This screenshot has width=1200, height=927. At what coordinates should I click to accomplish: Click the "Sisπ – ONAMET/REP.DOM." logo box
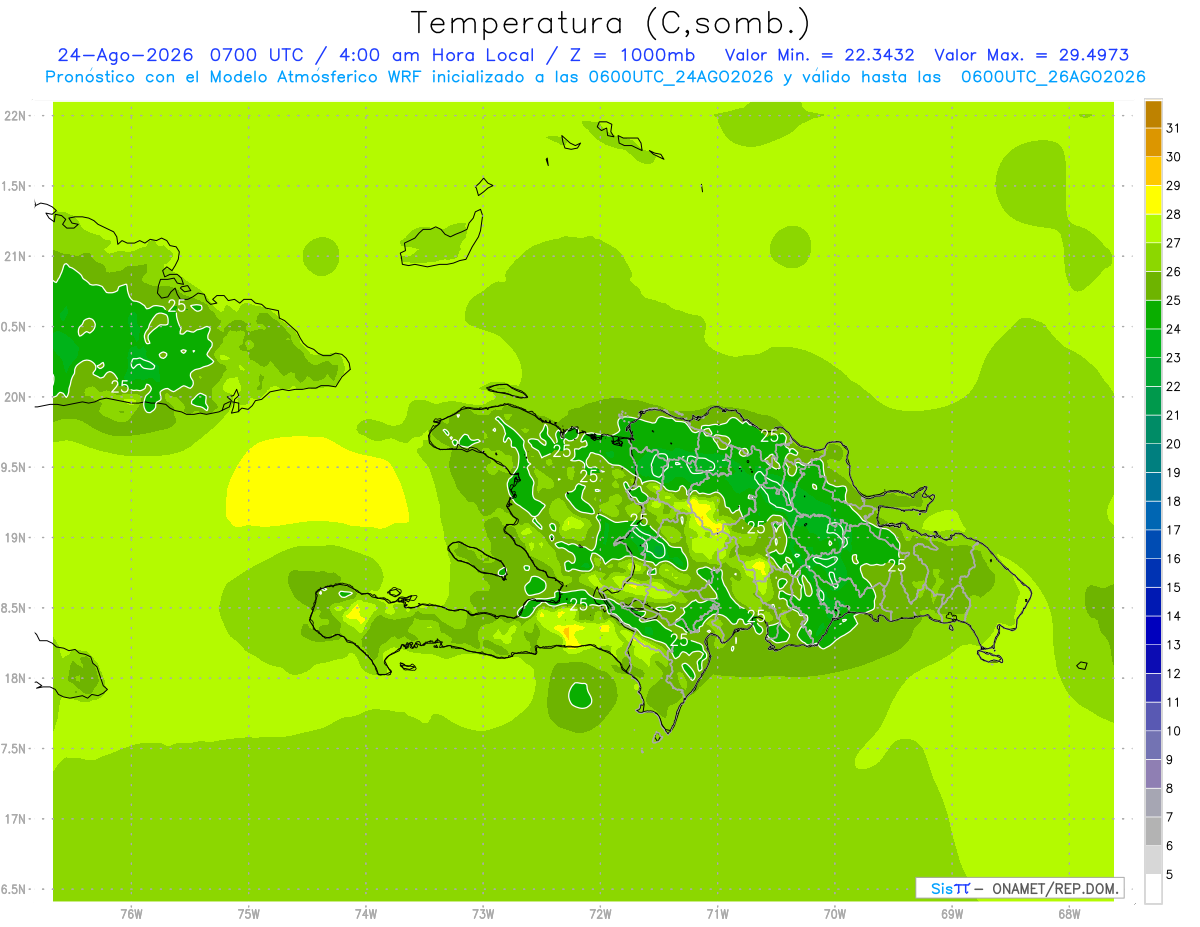pos(1020,888)
